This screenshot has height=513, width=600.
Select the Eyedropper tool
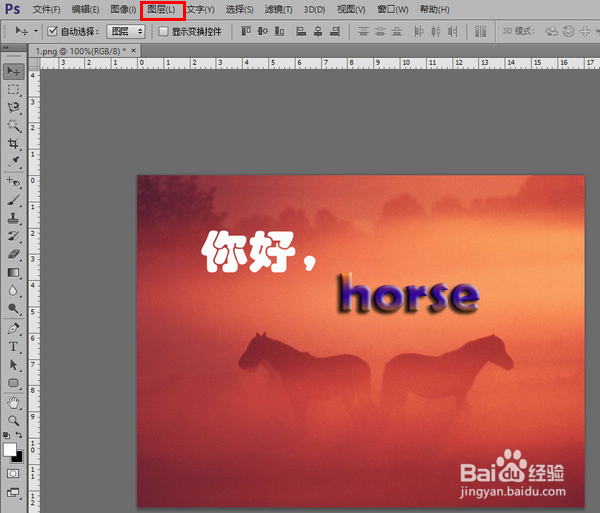13,162
